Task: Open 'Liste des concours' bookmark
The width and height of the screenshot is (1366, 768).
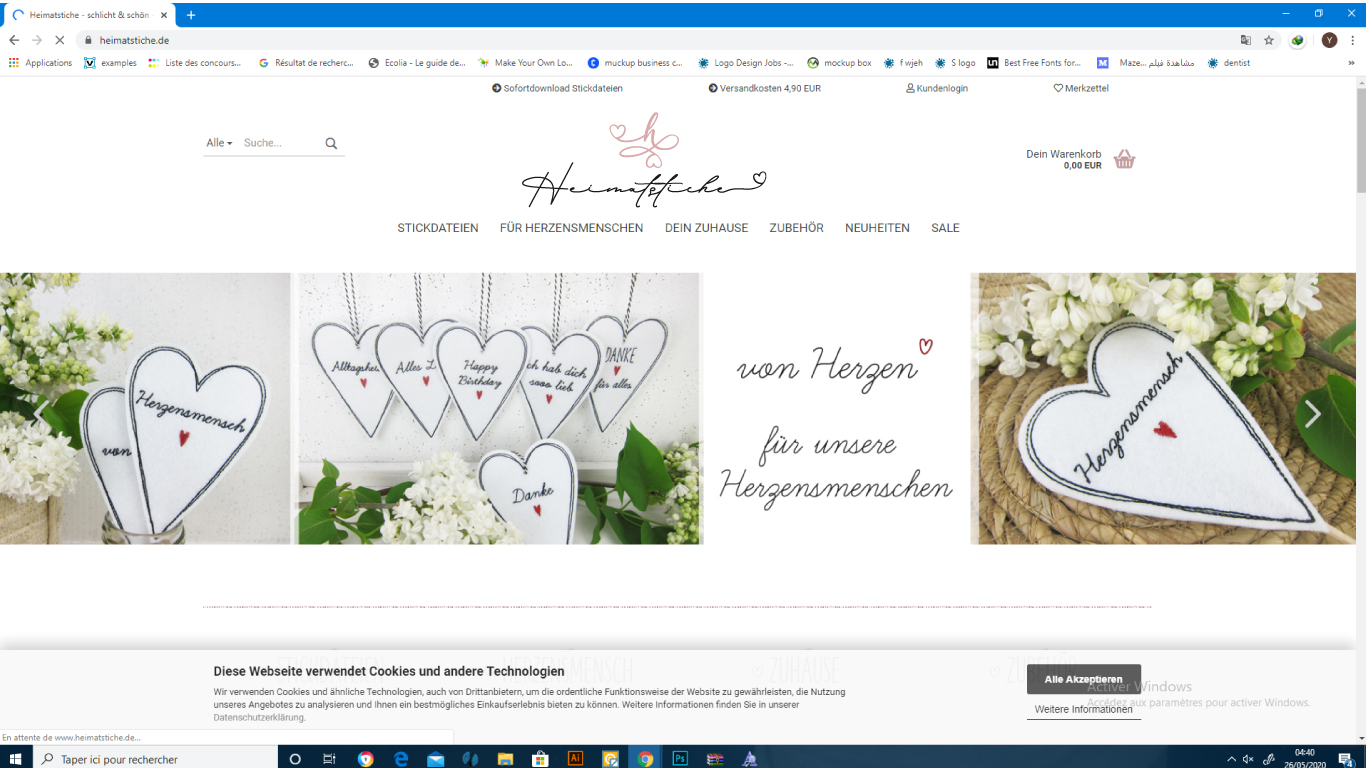Action: (195, 63)
